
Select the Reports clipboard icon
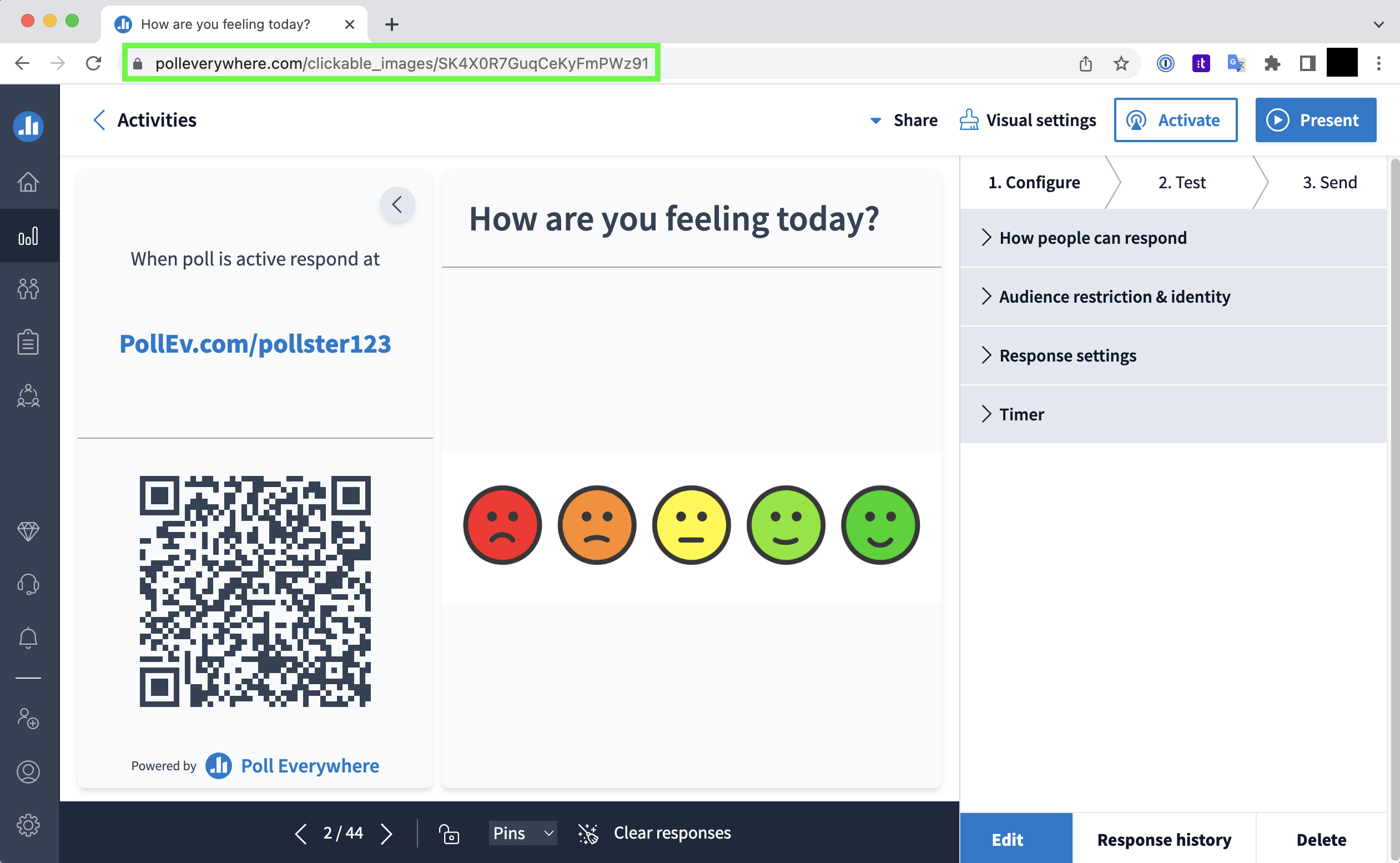(x=28, y=342)
